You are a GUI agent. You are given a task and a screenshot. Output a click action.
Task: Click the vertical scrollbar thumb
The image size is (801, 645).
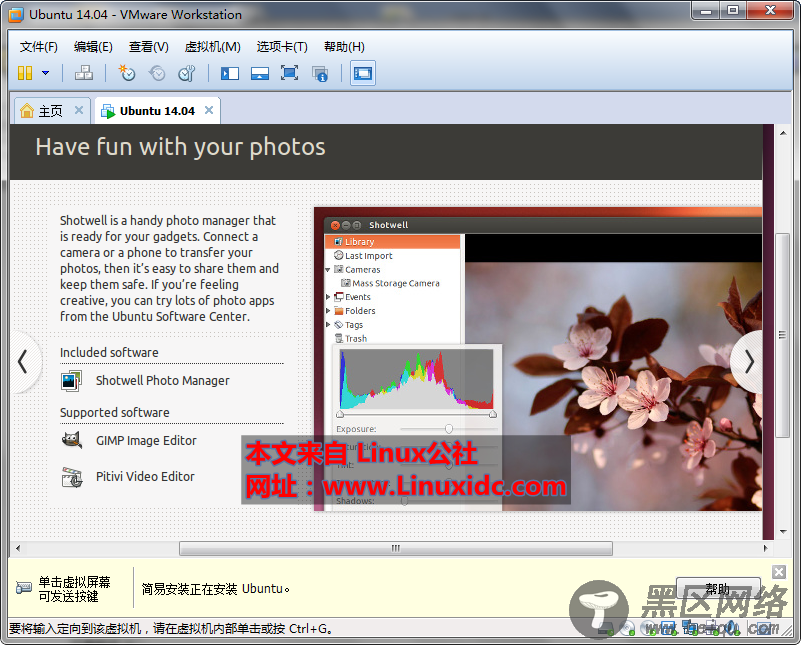coord(782,335)
